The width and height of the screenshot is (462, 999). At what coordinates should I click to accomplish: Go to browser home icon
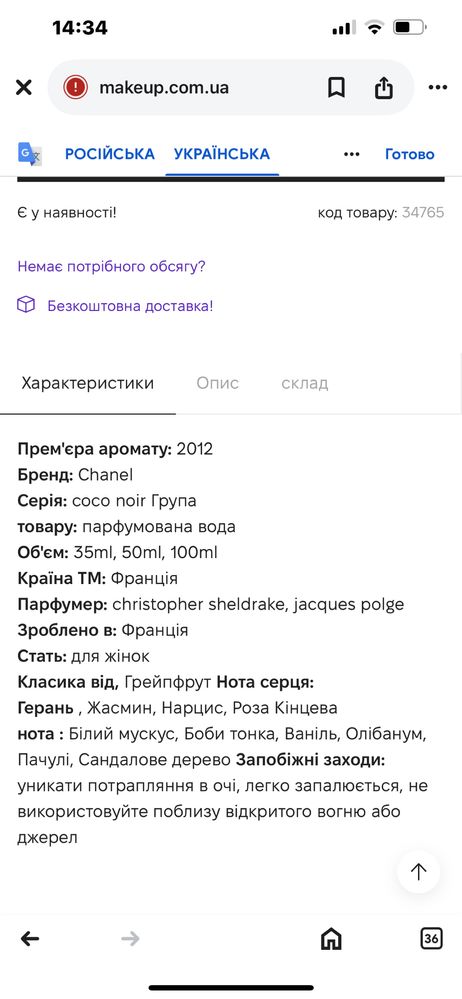pos(331,938)
